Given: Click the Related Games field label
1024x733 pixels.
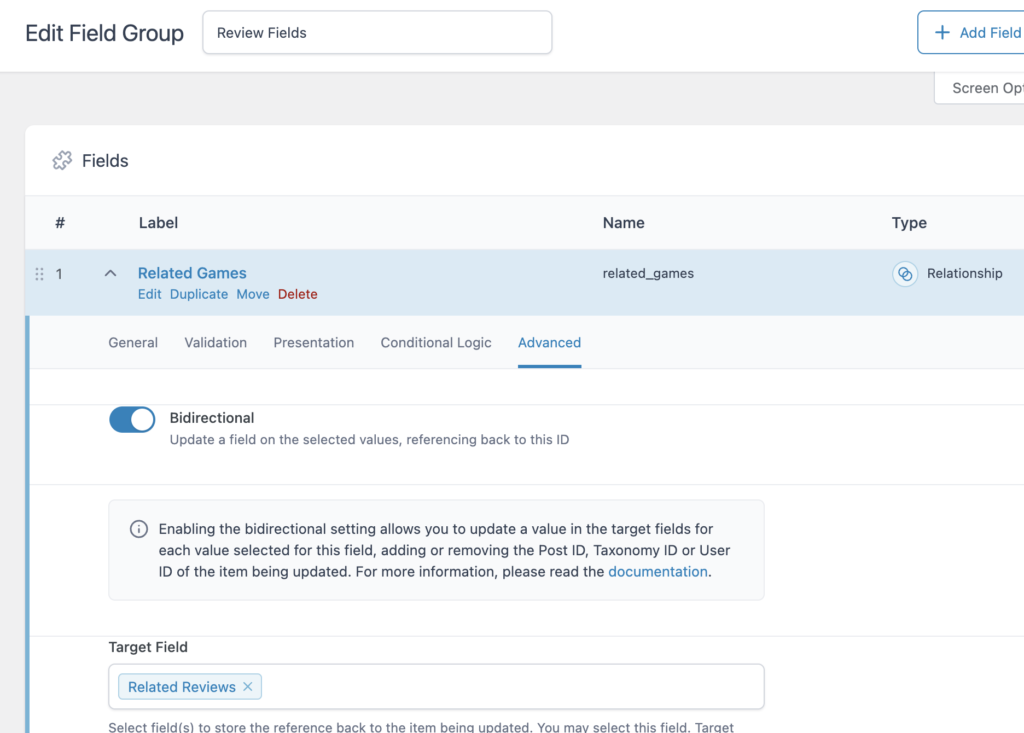Looking at the screenshot, I should [192, 273].
